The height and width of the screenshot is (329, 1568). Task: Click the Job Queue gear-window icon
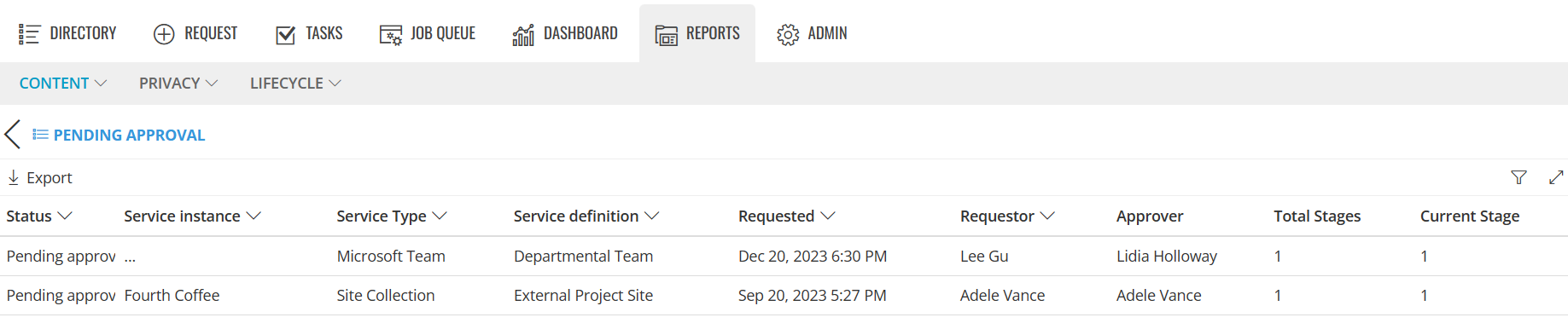pyautogui.click(x=391, y=35)
